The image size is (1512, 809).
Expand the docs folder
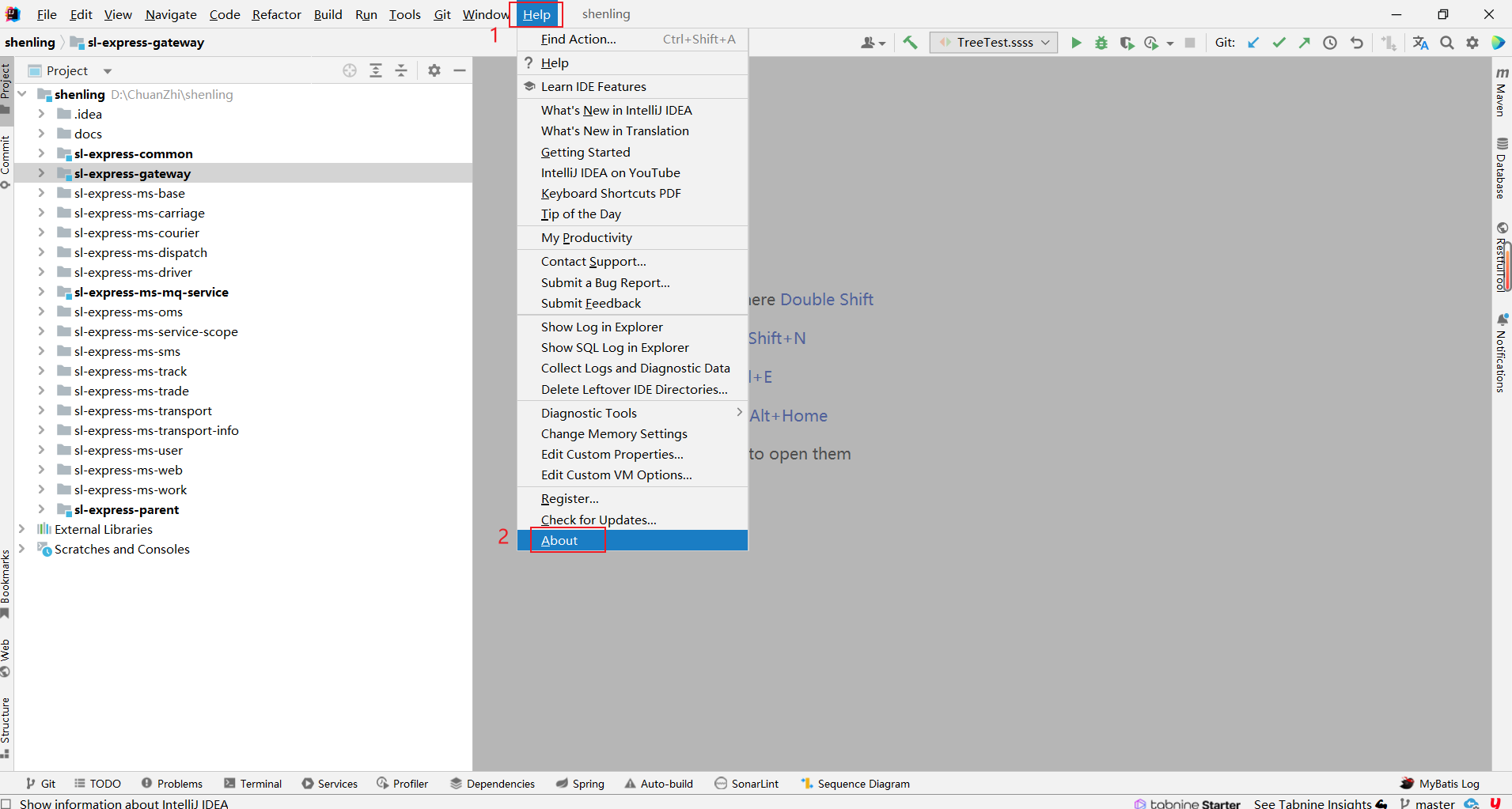pyautogui.click(x=41, y=134)
